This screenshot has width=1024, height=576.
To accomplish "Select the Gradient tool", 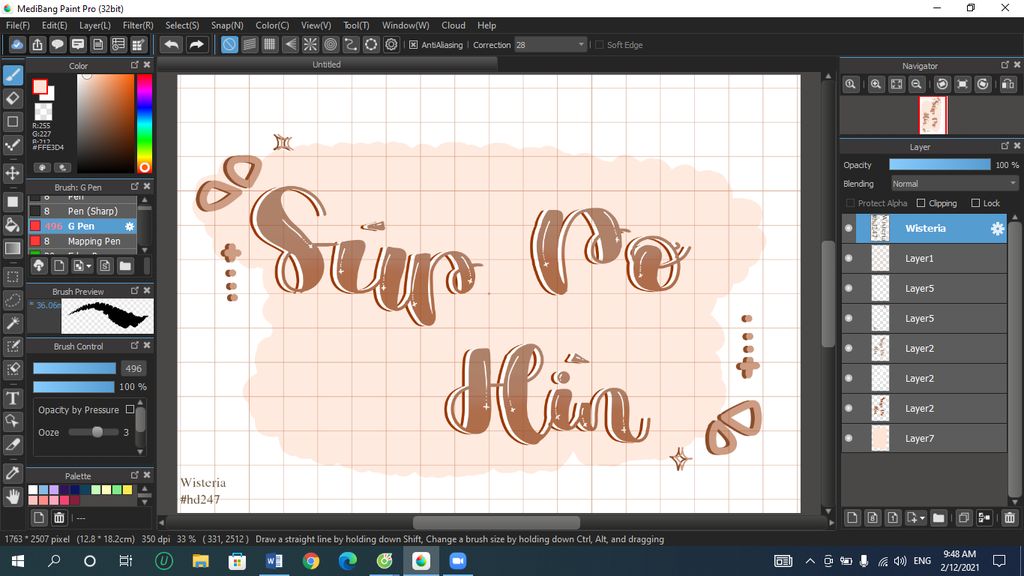I will coord(12,248).
